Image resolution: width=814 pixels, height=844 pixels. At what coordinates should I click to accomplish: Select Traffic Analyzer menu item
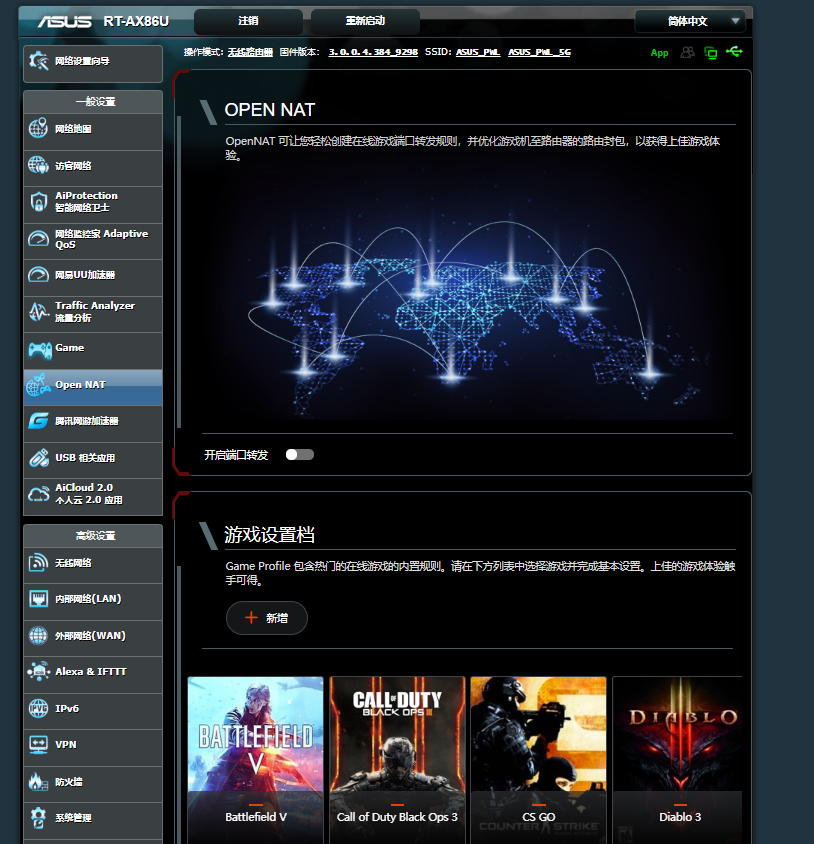93,314
